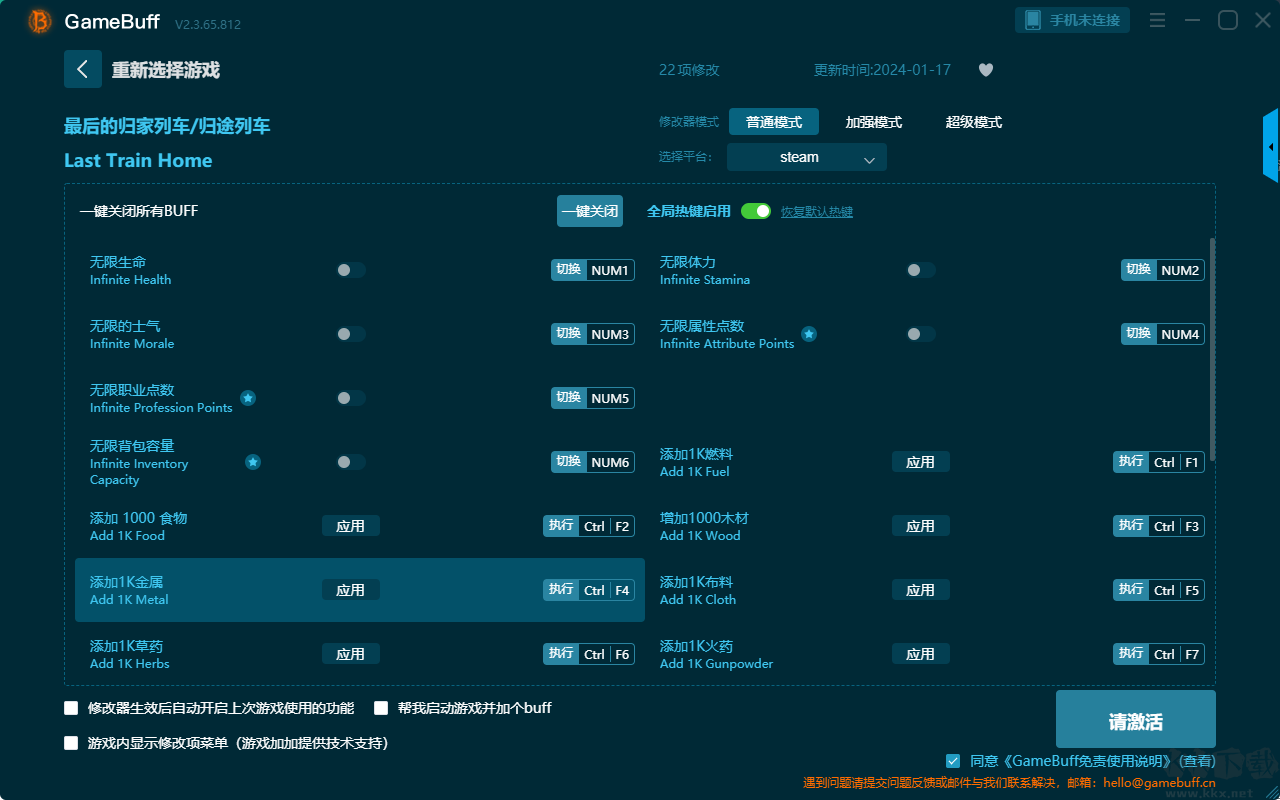Click the Last Train Home title

tap(138, 161)
